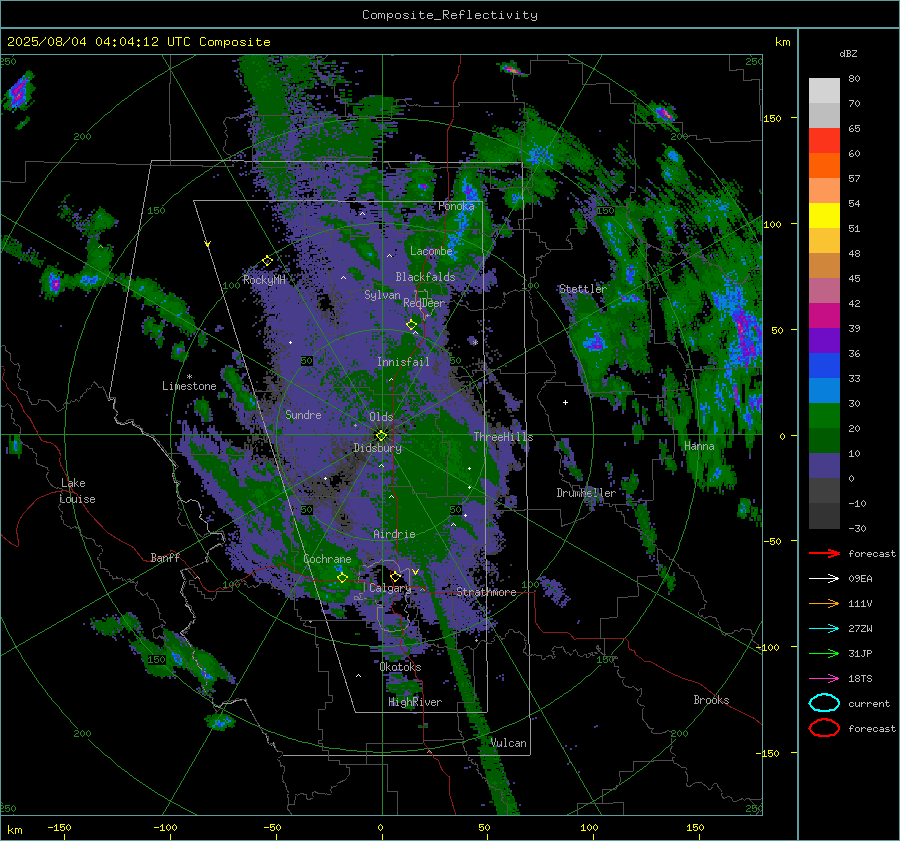Image resolution: width=900 pixels, height=841 pixels.
Task: Click the Limestone label
Action: point(189,386)
